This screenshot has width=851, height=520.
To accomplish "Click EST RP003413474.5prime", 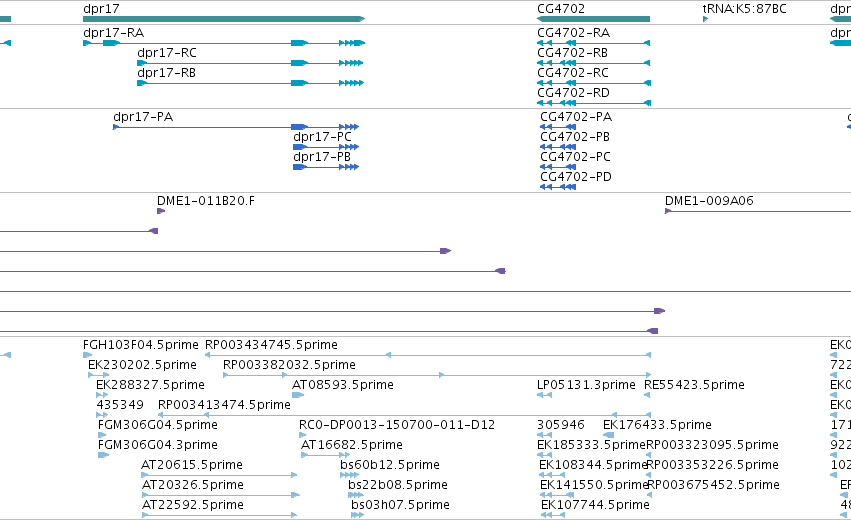I will [404, 415].
